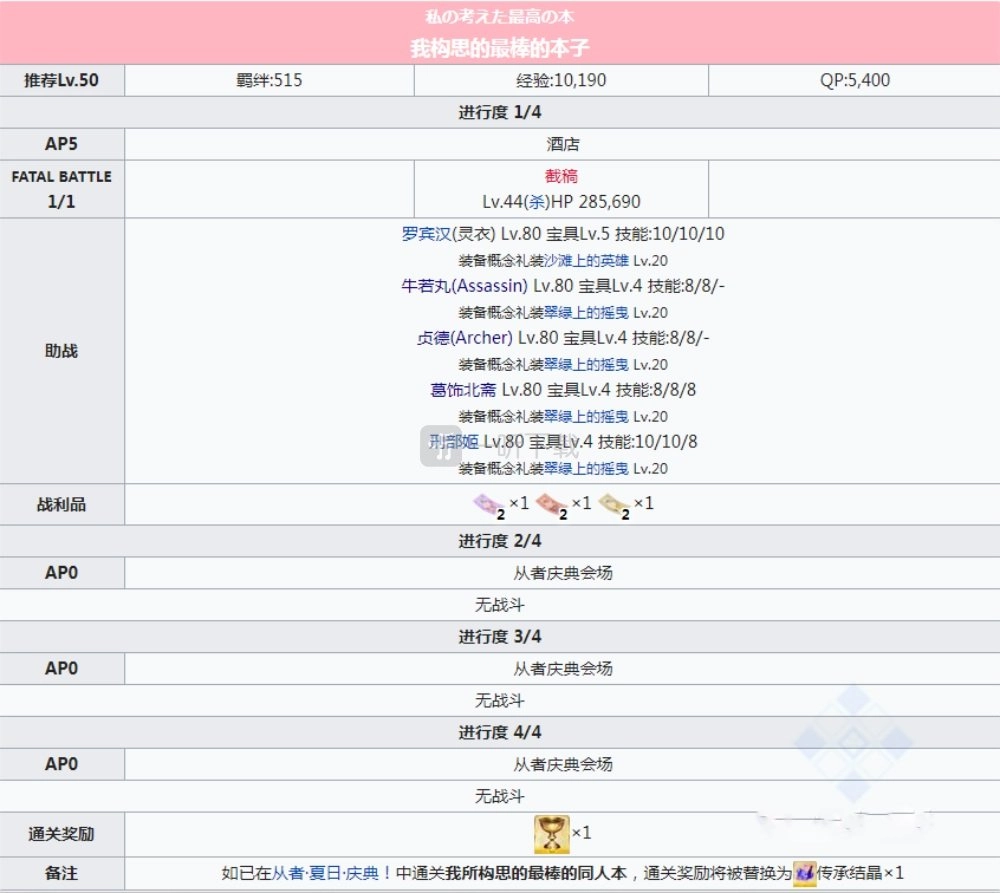Screen dimensions: 1000x893
Task: Click the 进行度 1/4 section header
Action: tap(500, 113)
